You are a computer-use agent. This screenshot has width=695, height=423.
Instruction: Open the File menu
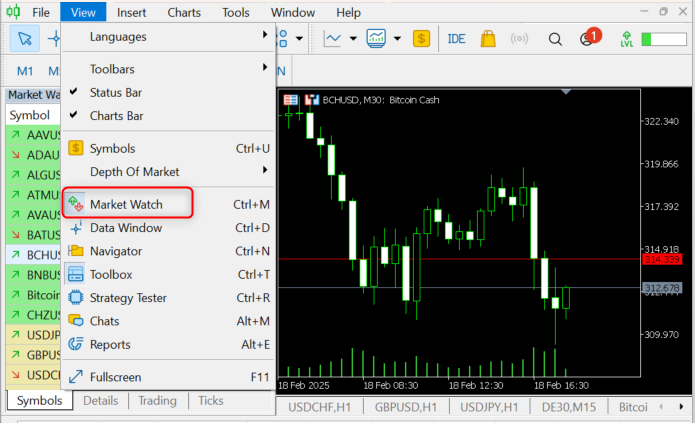point(41,12)
